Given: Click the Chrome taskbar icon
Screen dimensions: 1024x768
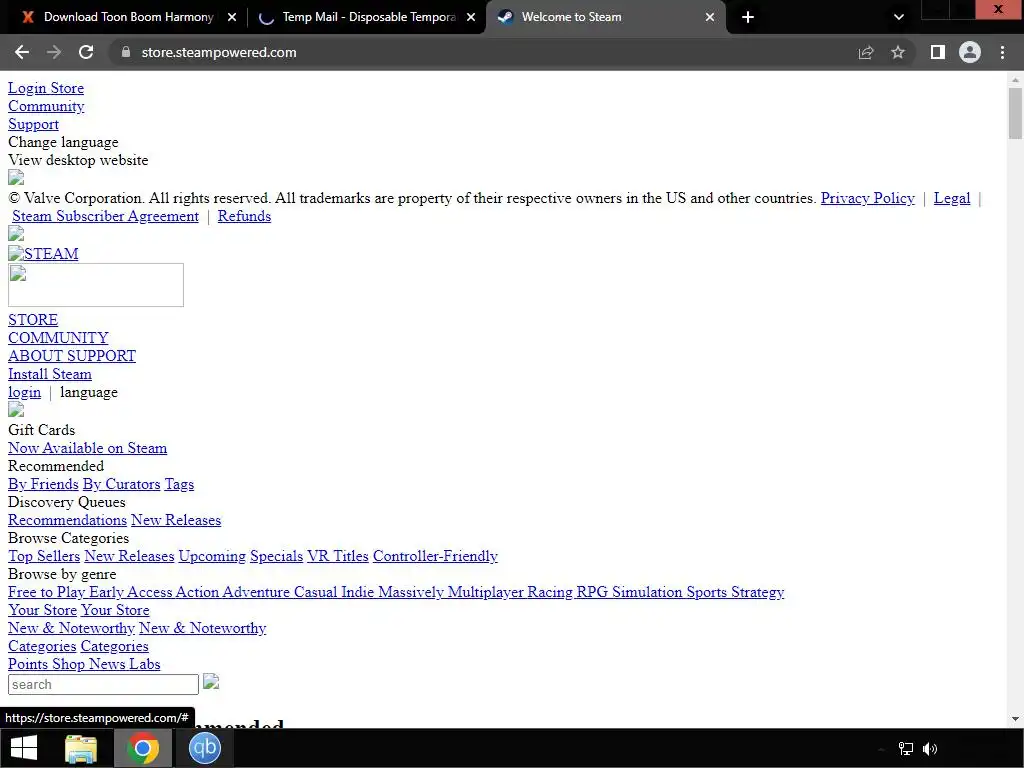Looking at the screenshot, I should 143,748.
